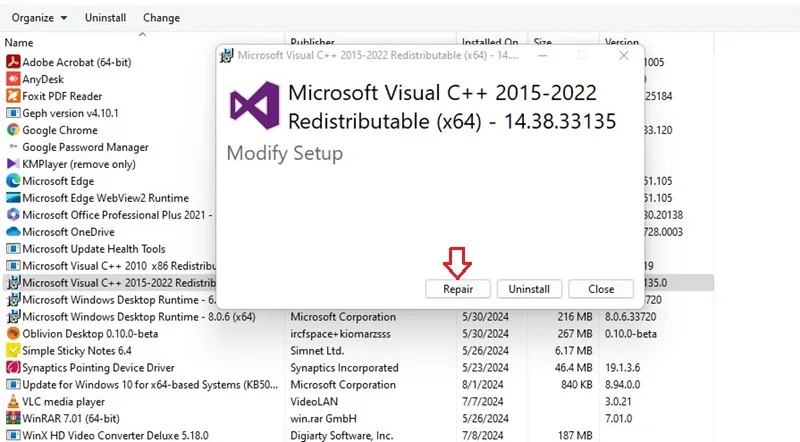This screenshot has height=442, width=800.
Task: Click the win.rar GmbH publisher cell
Action: (323, 419)
